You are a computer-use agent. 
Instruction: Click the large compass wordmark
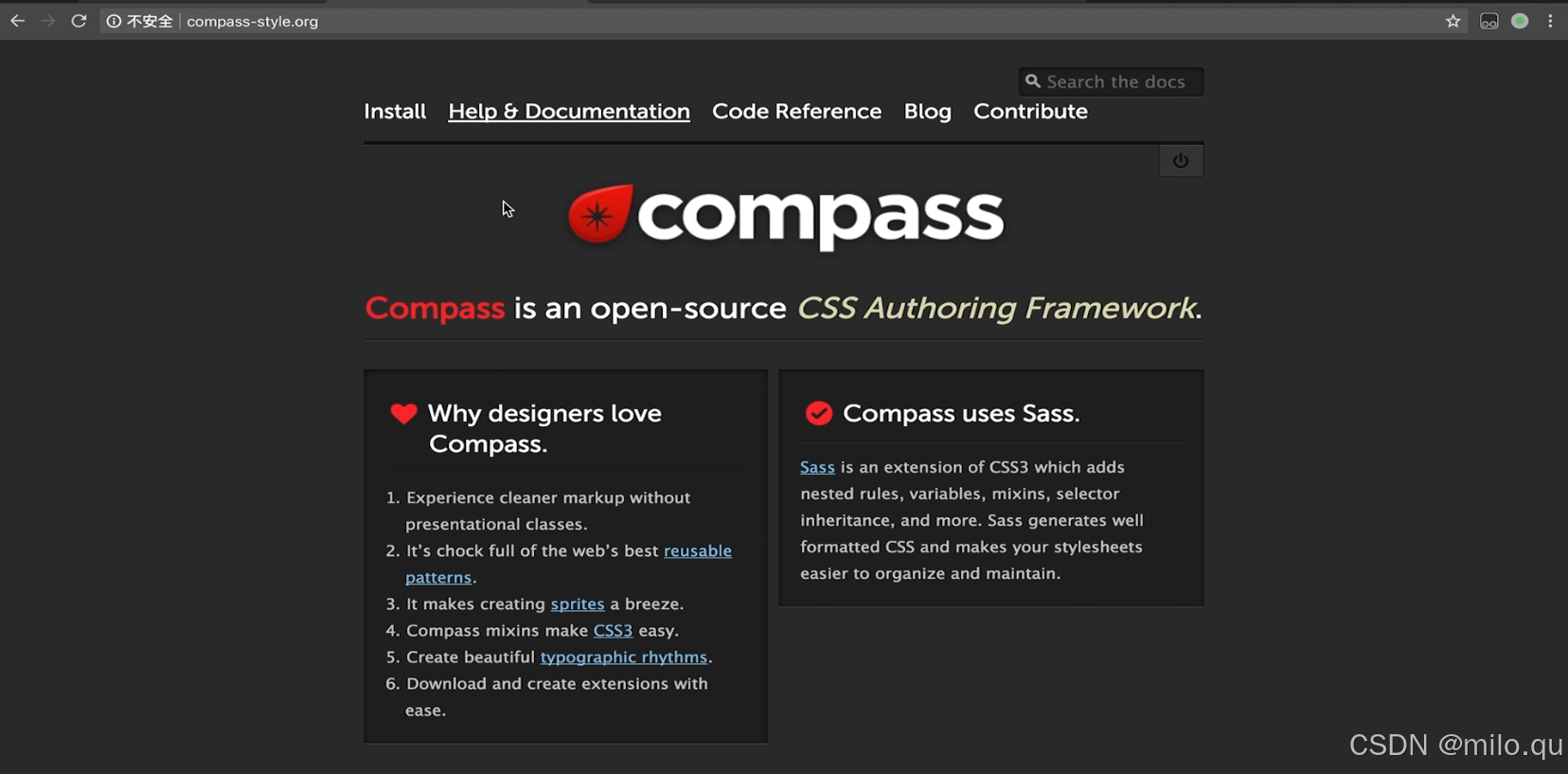tap(820, 218)
